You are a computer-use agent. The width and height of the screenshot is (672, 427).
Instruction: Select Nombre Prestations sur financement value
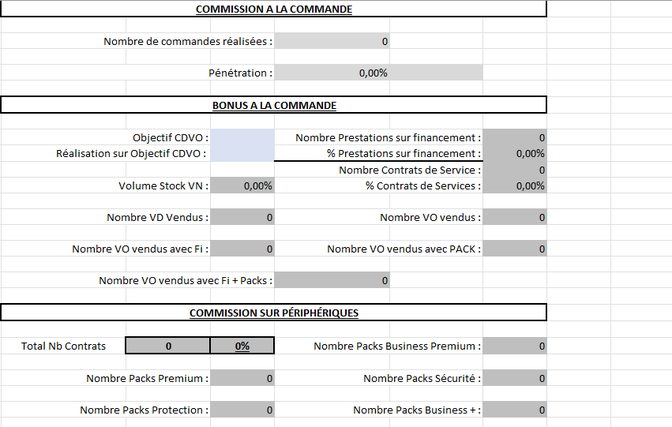coord(514,138)
